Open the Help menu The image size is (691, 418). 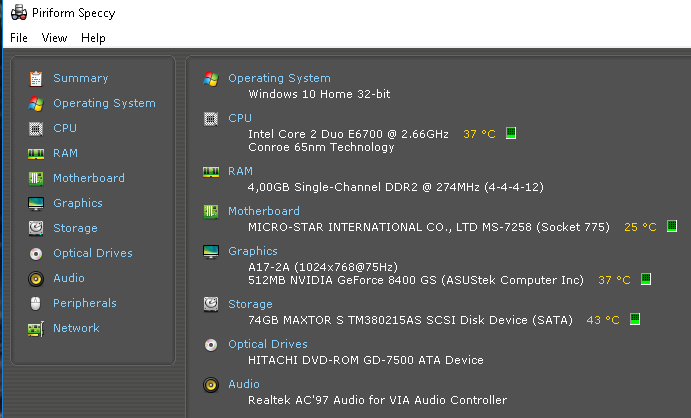[93, 38]
